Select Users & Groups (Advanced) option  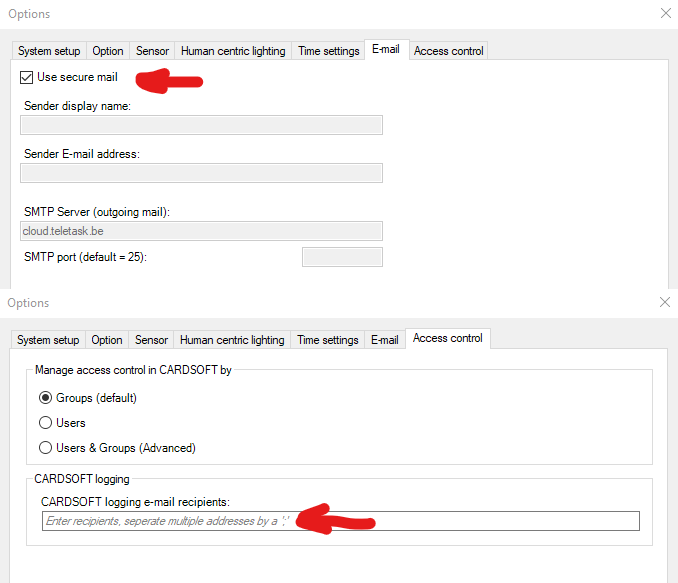(x=46, y=448)
